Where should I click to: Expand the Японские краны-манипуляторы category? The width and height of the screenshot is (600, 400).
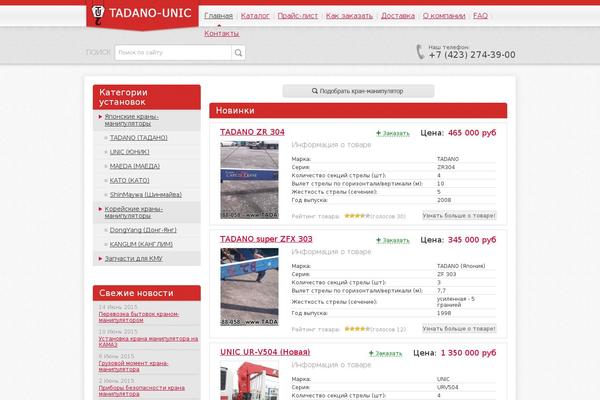click(131, 120)
